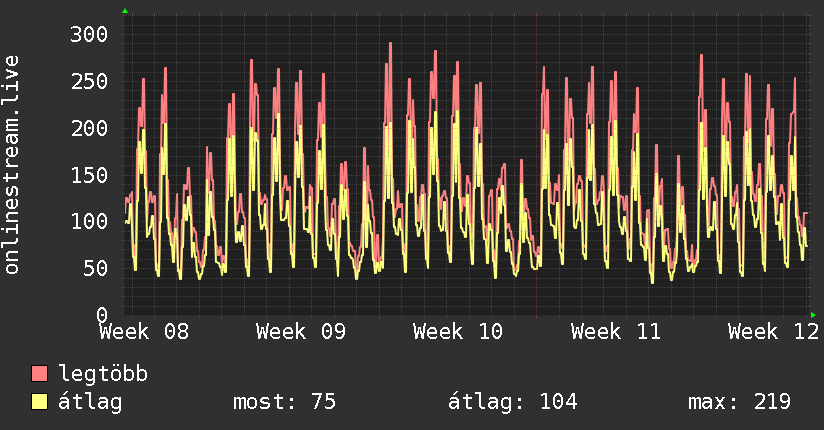Click the 200 y-axis value
824x430 pixels.
[x=89, y=128]
